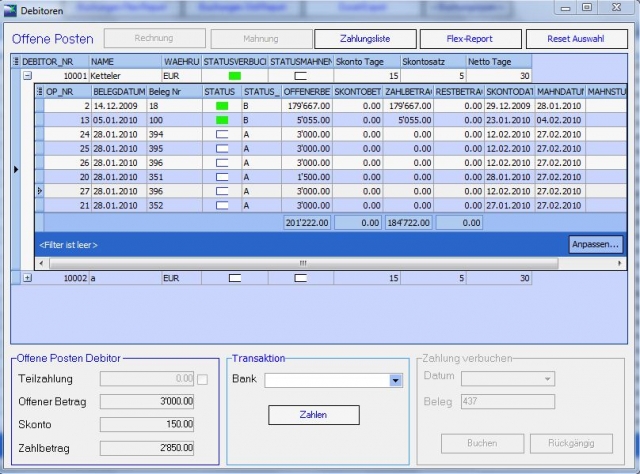640x474 pixels.
Task: Tick the Teilzahlung checkbox
Action: click(203, 379)
